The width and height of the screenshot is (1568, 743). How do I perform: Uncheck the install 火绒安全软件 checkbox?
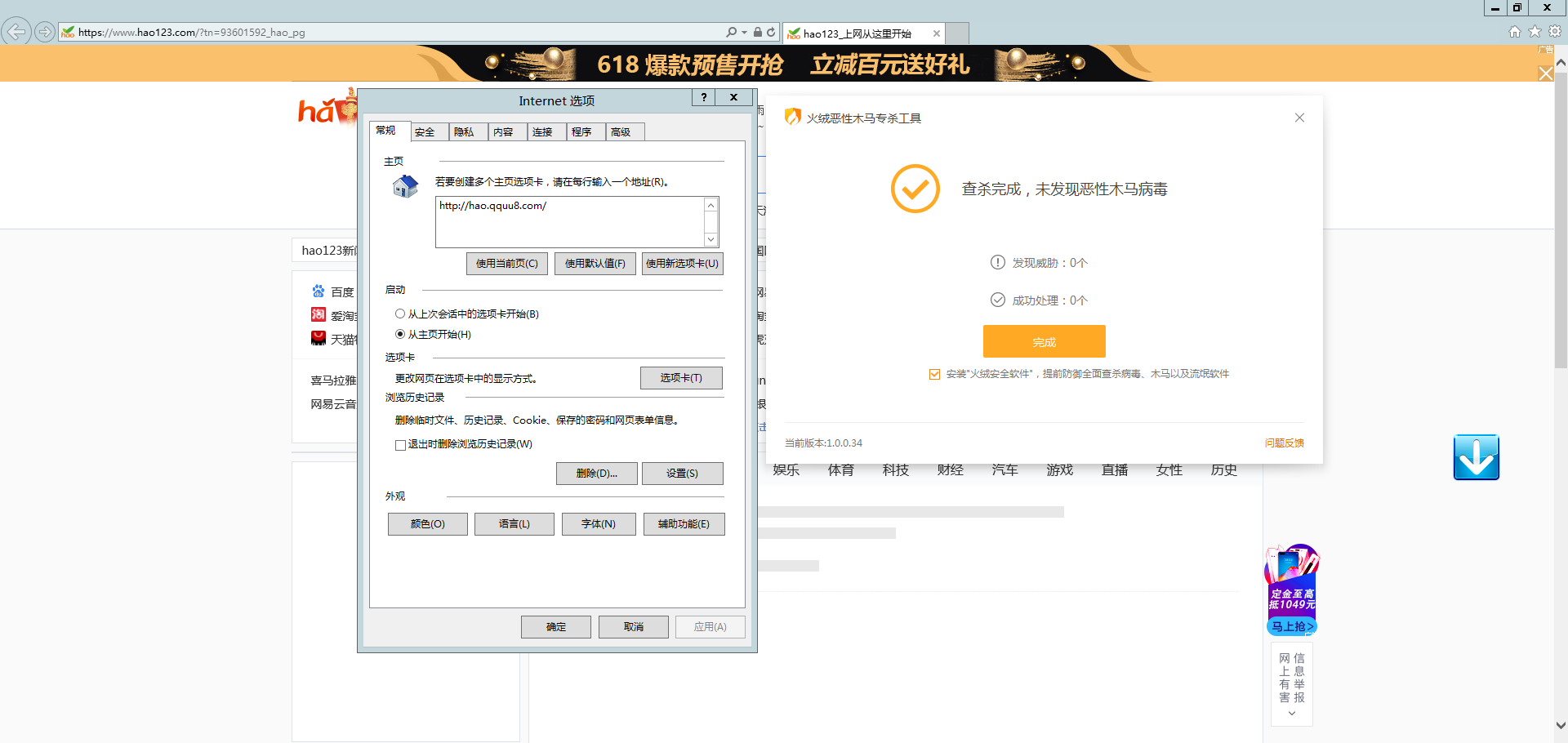click(934, 375)
